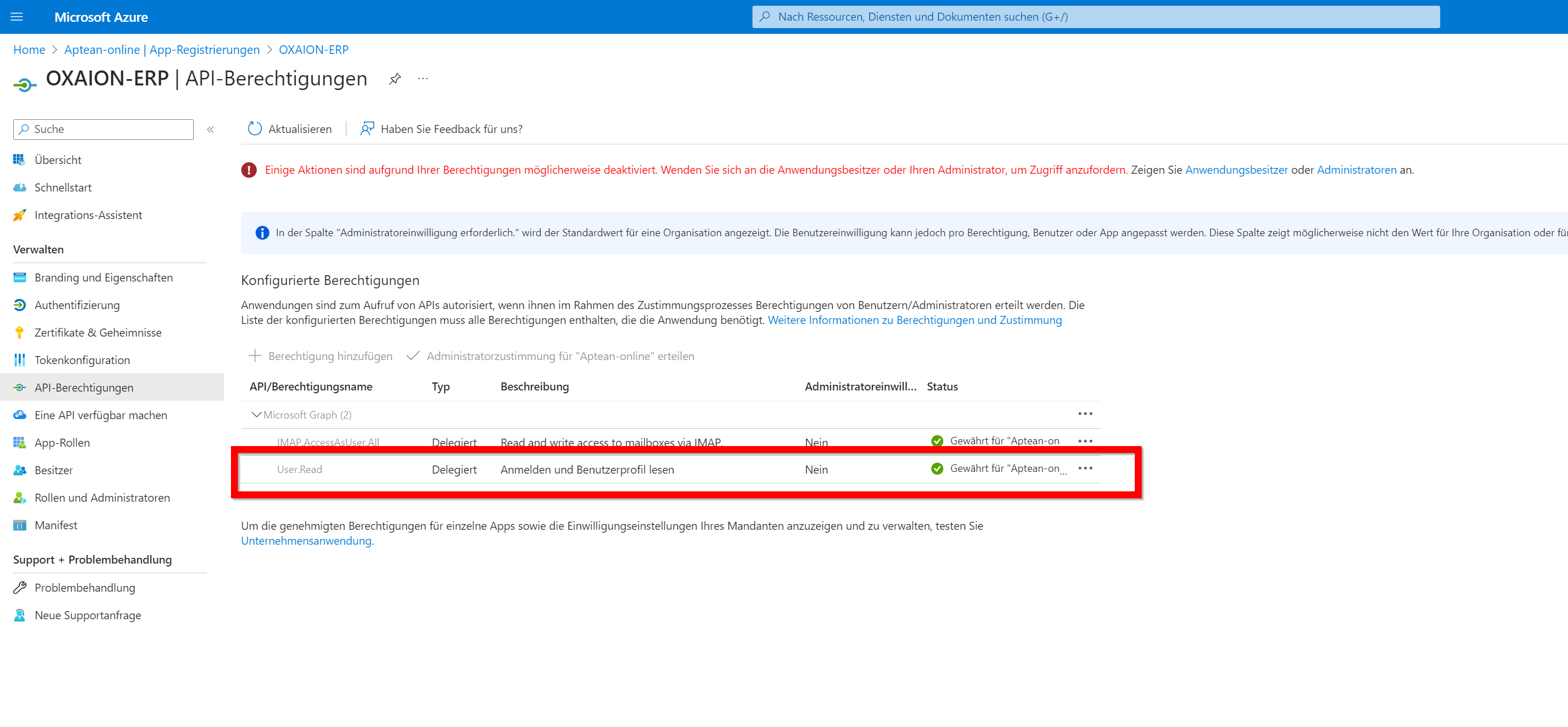Open Übersicht in the sidebar
1568x727 pixels.
(58, 159)
